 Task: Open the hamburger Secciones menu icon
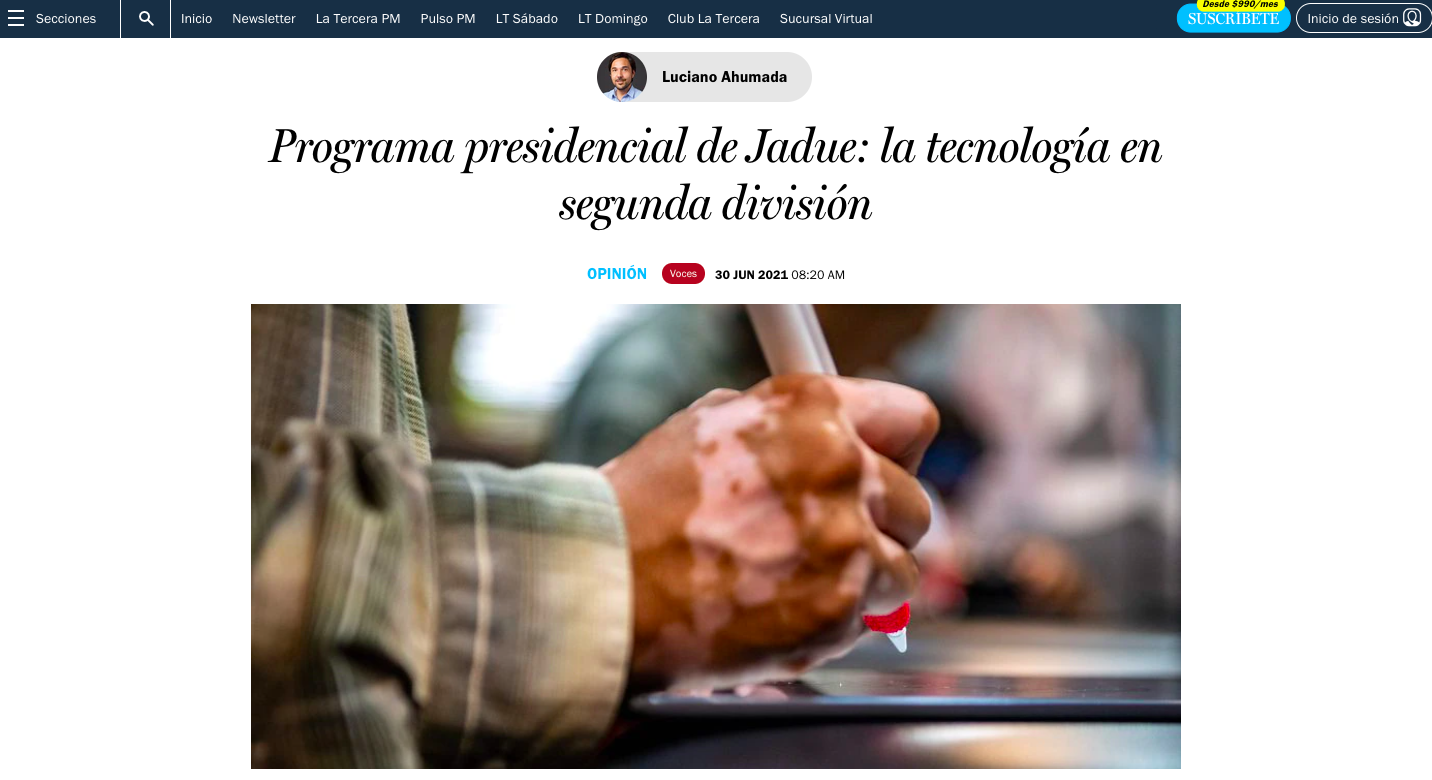pos(16,19)
